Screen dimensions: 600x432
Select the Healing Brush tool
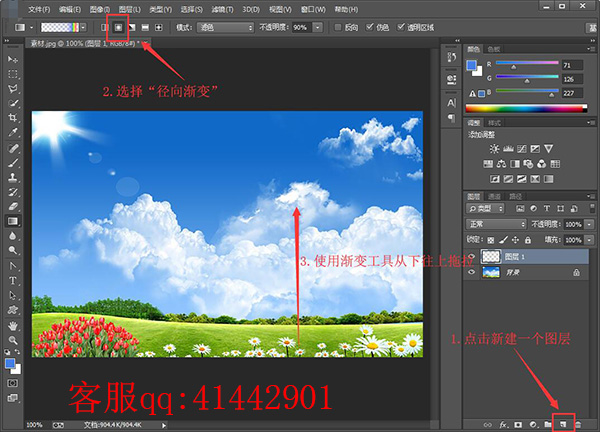(x=13, y=148)
